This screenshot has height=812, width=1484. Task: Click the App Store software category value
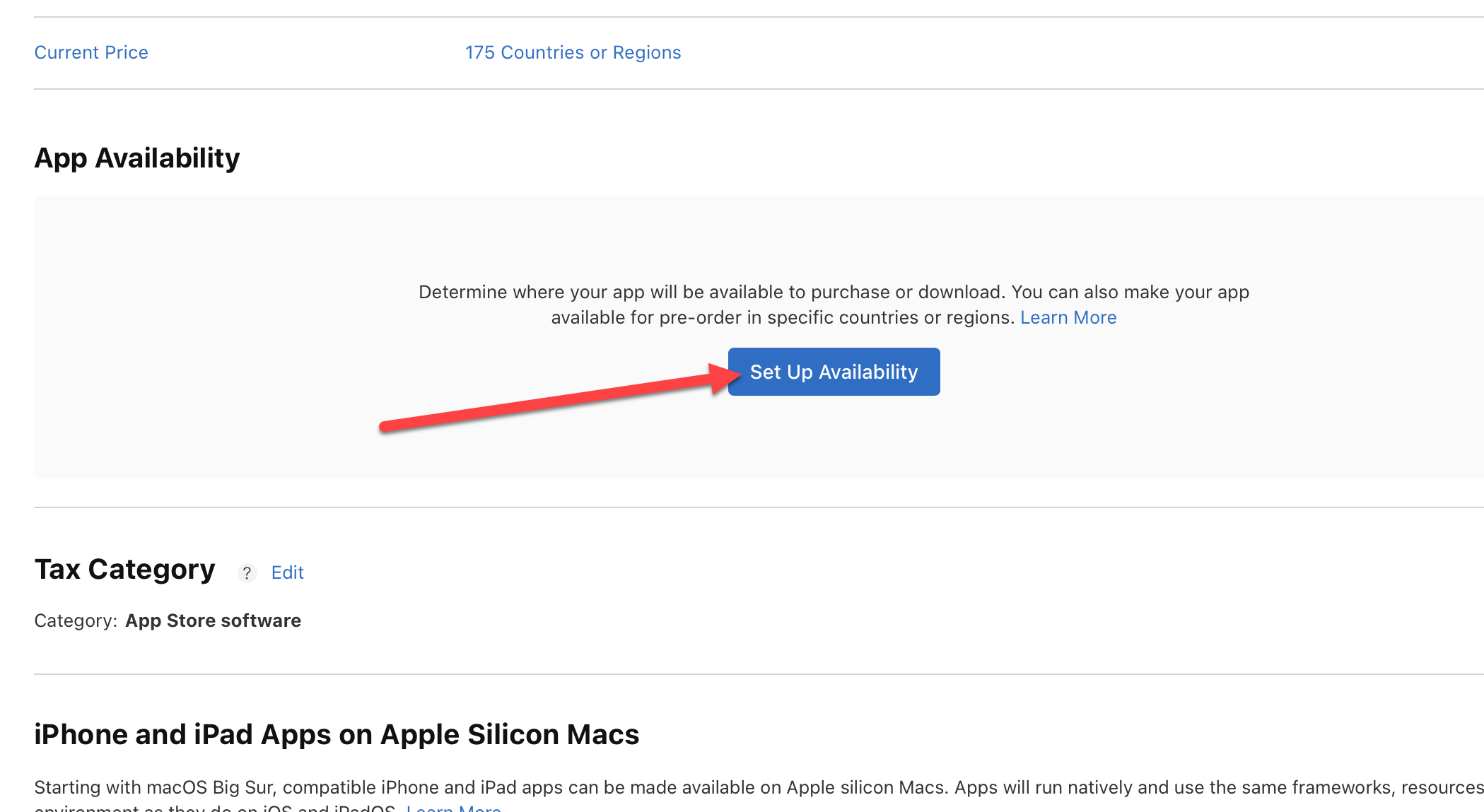tap(213, 620)
